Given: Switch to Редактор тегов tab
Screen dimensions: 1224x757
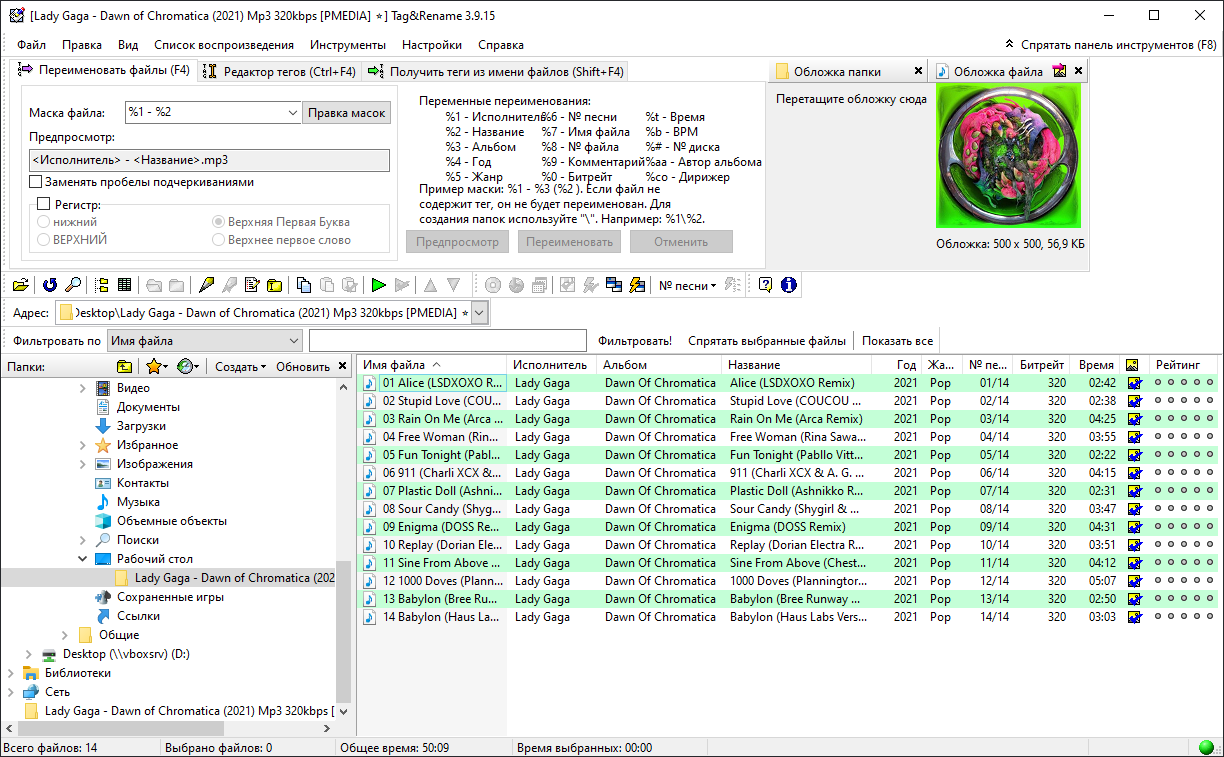Looking at the screenshot, I should click(x=280, y=71).
